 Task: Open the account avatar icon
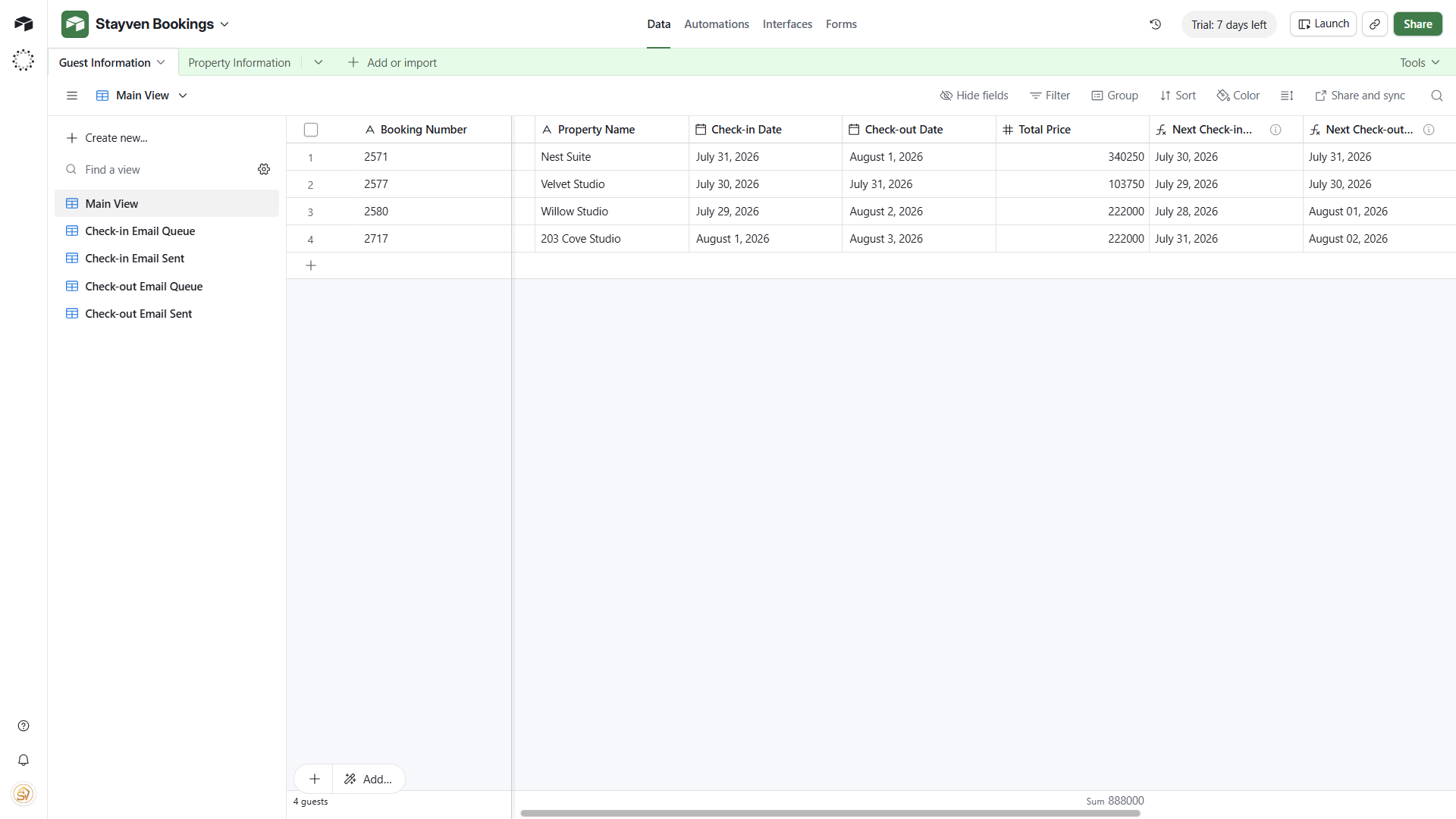tap(24, 794)
